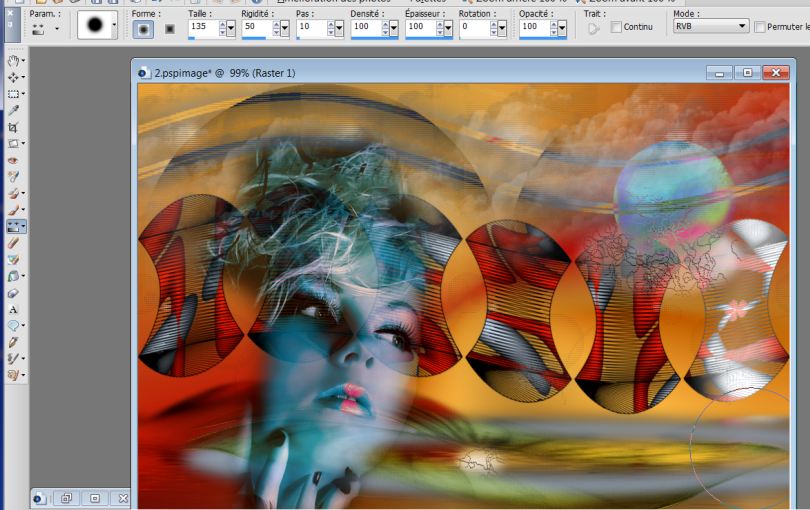Open the Rotation slider dropdown arrow
810x510 pixels.
pyautogui.click(x=502, y=28)
